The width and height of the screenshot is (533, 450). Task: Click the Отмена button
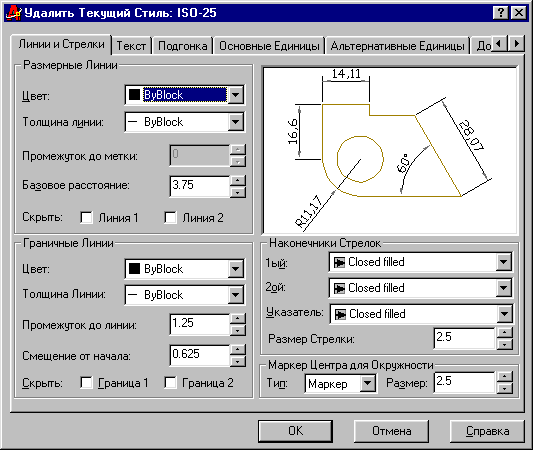(x=391, y=431)
